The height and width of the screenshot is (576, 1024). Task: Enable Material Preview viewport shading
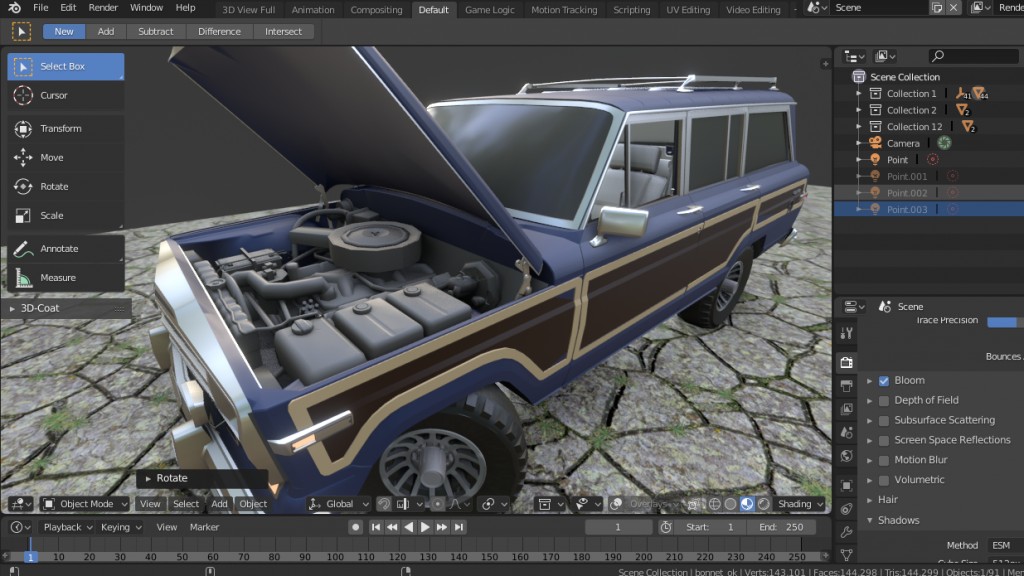click(747, 504)
